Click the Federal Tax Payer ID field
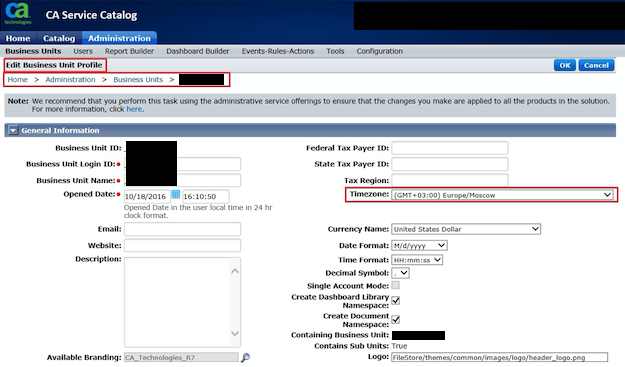The image size is (625, 367). pyautogui.click(x=450, y=148)
